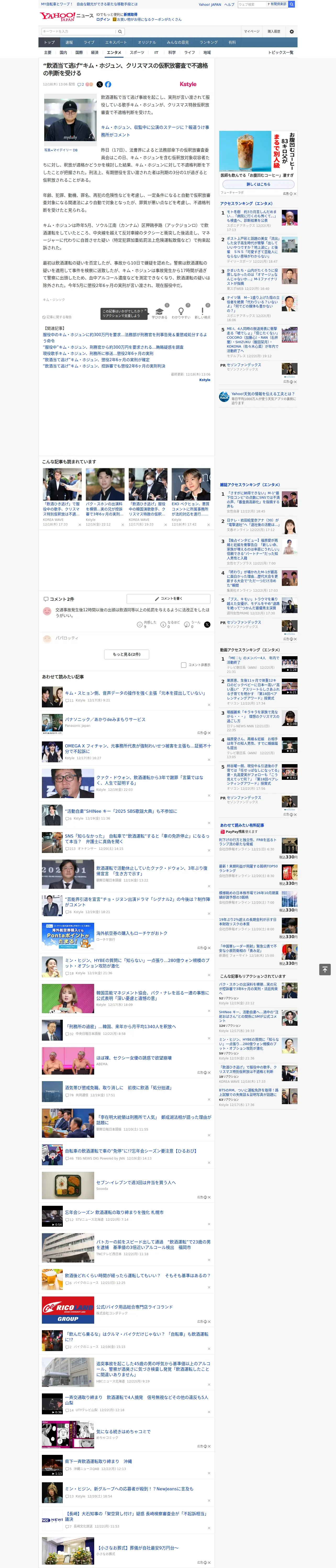Click the scroll-to-top arrow button

(325, 969)
